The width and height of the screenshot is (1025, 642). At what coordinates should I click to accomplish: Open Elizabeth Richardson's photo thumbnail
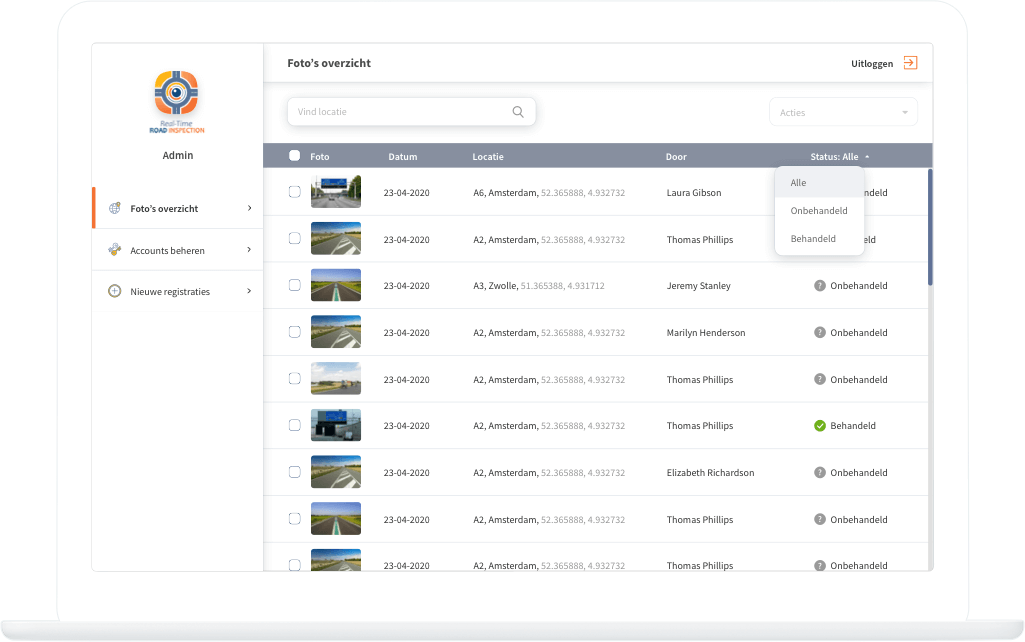(336, 472)
